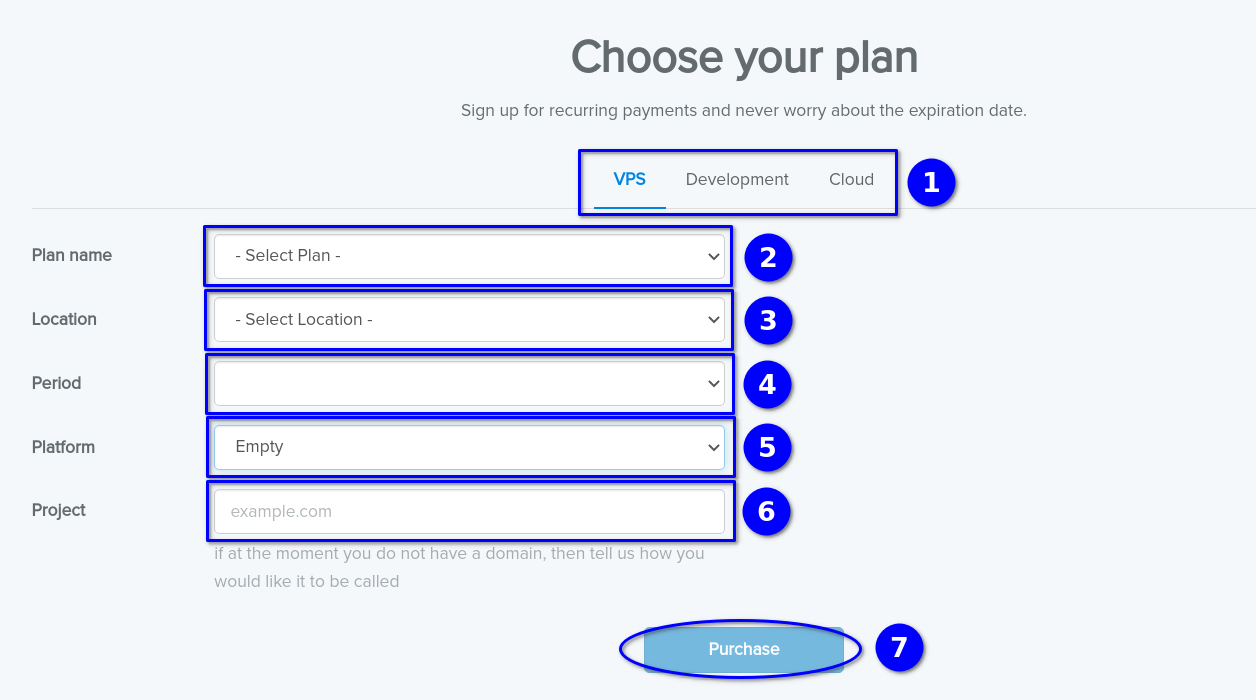Open the Cloud plans tab
The height and width of the screenshot is (700, 1256).
[851, 180]
